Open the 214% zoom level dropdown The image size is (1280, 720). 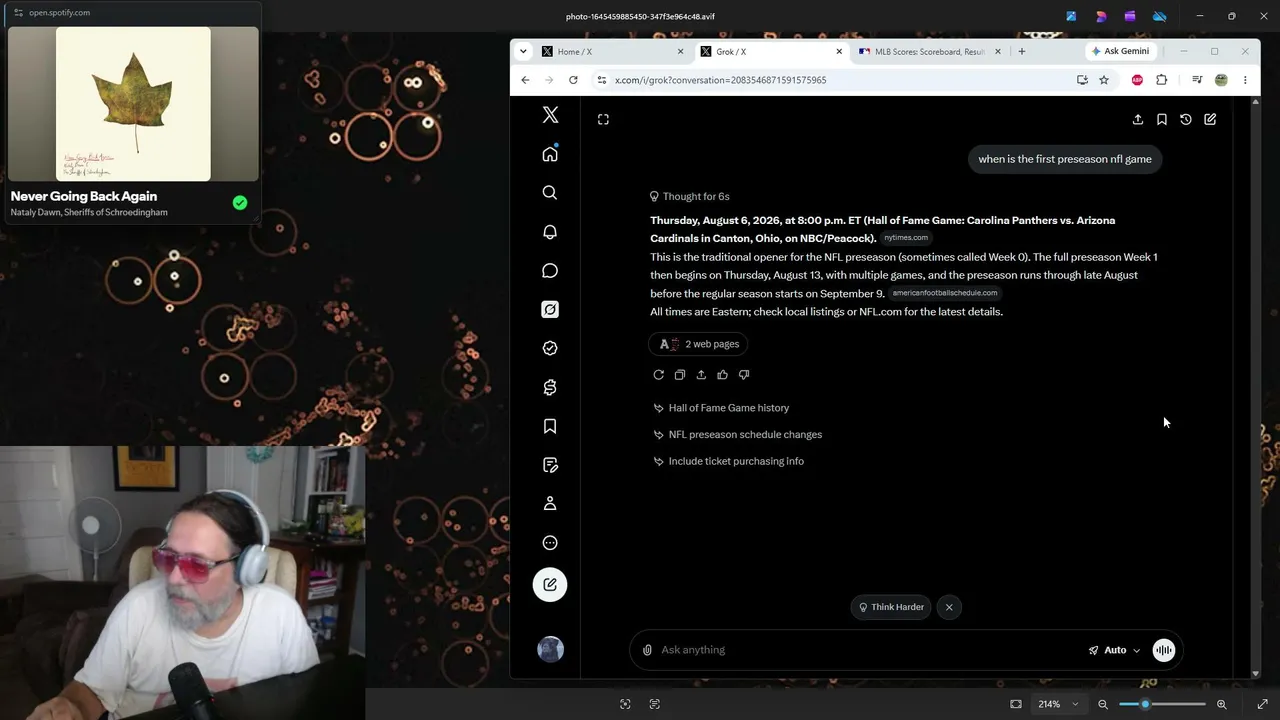click(1058, 704)
